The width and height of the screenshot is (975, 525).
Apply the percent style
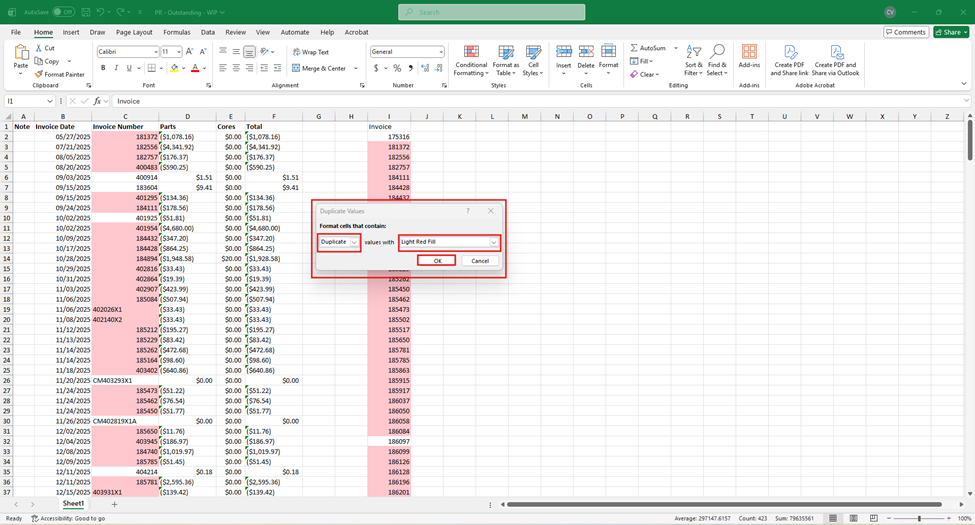[x=397, y=68]
